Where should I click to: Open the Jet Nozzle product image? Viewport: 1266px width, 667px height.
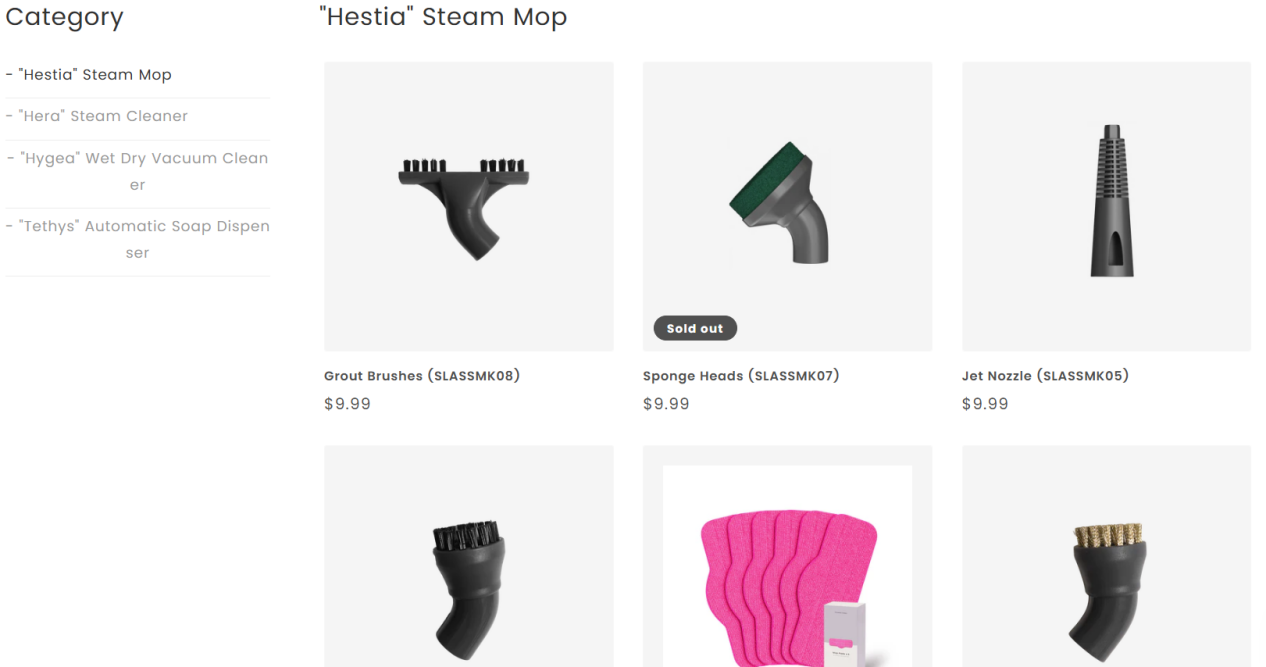pos(1106,207)
